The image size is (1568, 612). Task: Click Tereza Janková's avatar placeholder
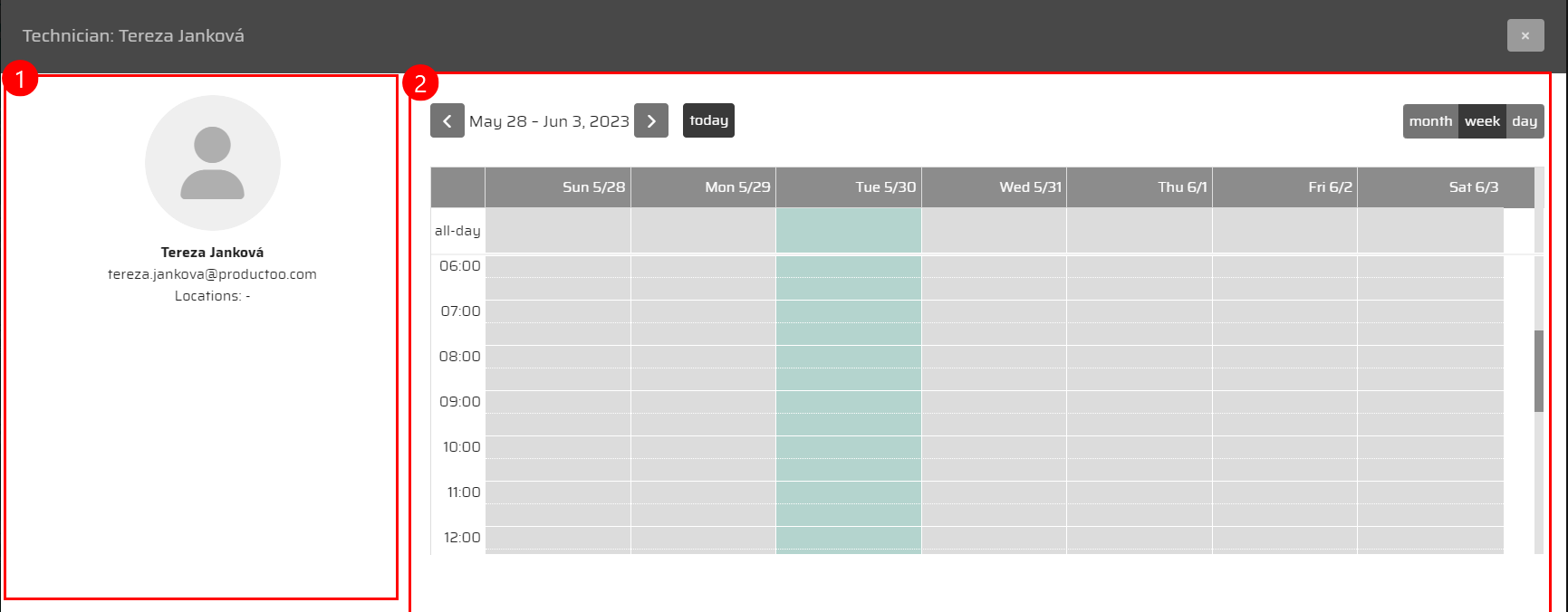click(213, 163)
